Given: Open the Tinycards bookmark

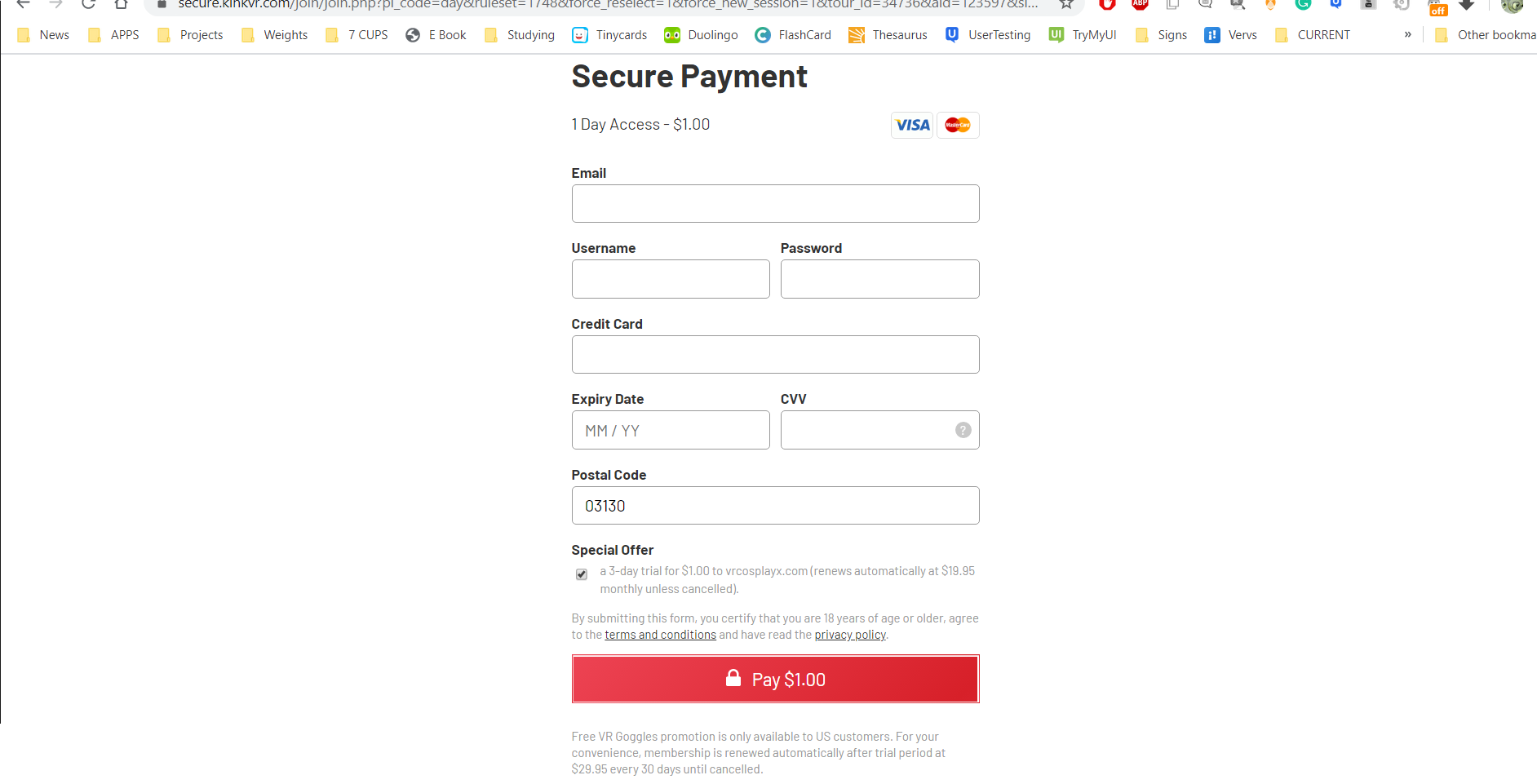Looking at the screenshot, I should (x=609, y=35).
